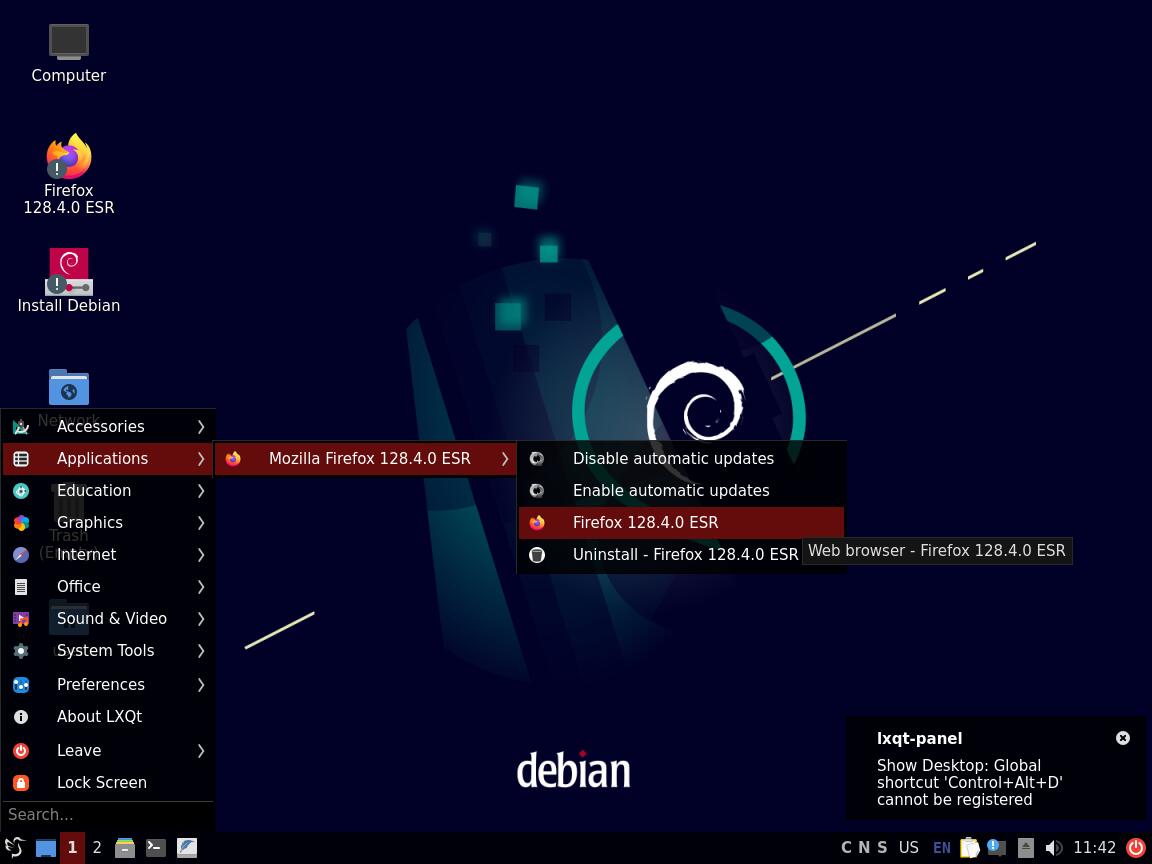Viewport: 1152px width, 864px height.
Task: Open removable media eject tray icon
Action: click(1026, 848)
